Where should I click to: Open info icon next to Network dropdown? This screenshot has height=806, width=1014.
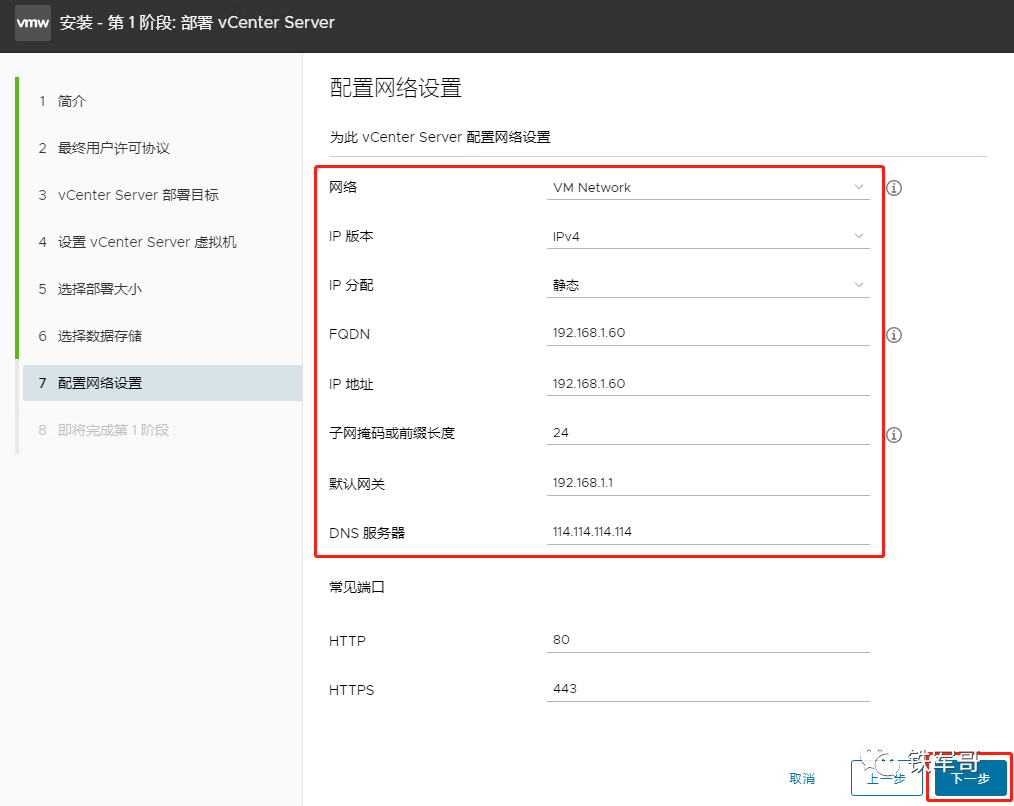pyautogui.click(x=894, y=188)
